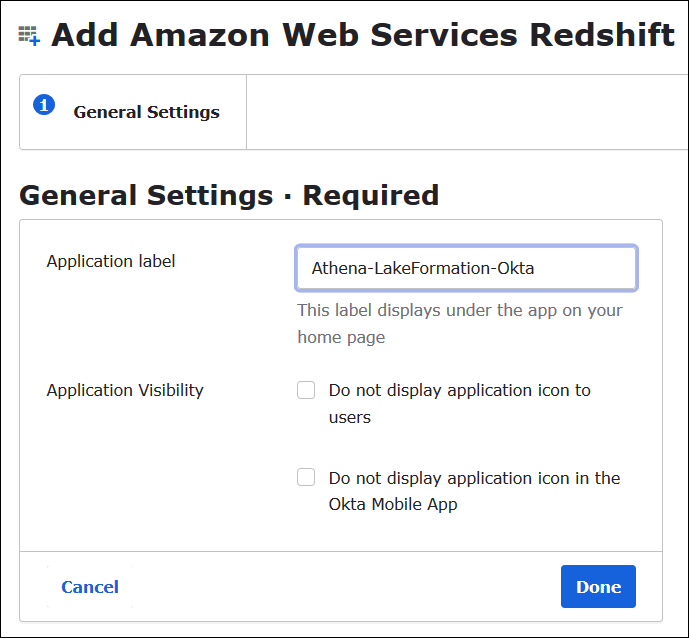The width and height of the screenshot is (689, 638).
Task: Click the 'Application label' field label
Action: pos(111,261)
